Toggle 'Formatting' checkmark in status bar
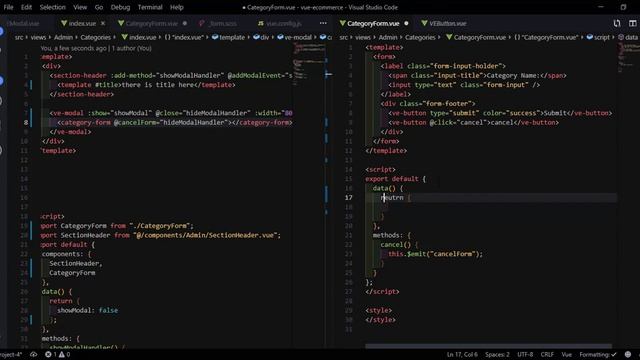Viewport: 640px width, 360px height. 598,354
